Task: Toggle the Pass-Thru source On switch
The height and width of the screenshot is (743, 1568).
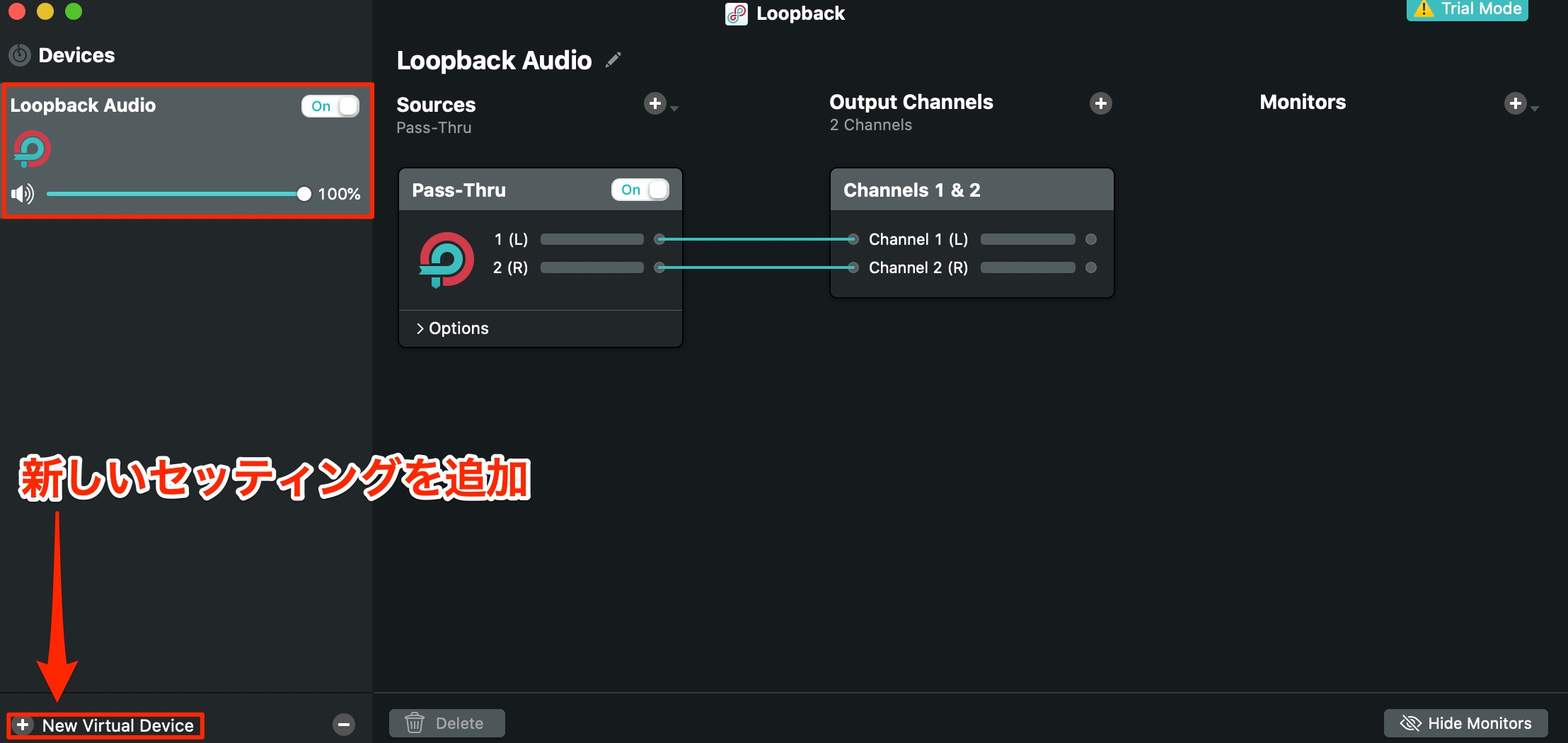Action: pyautogui.click(x=640, y=190)
